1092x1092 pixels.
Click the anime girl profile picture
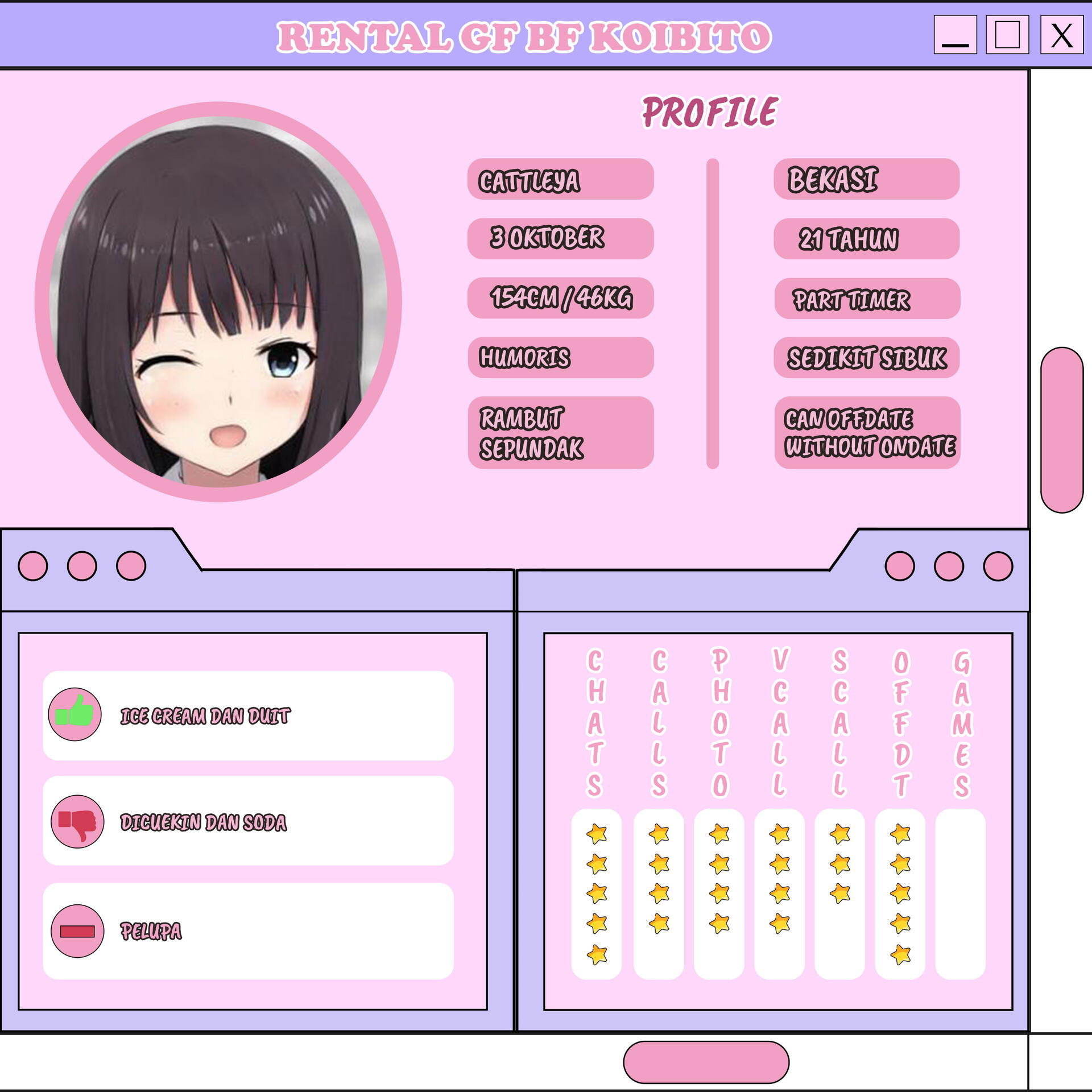click(x=218, y=301)
